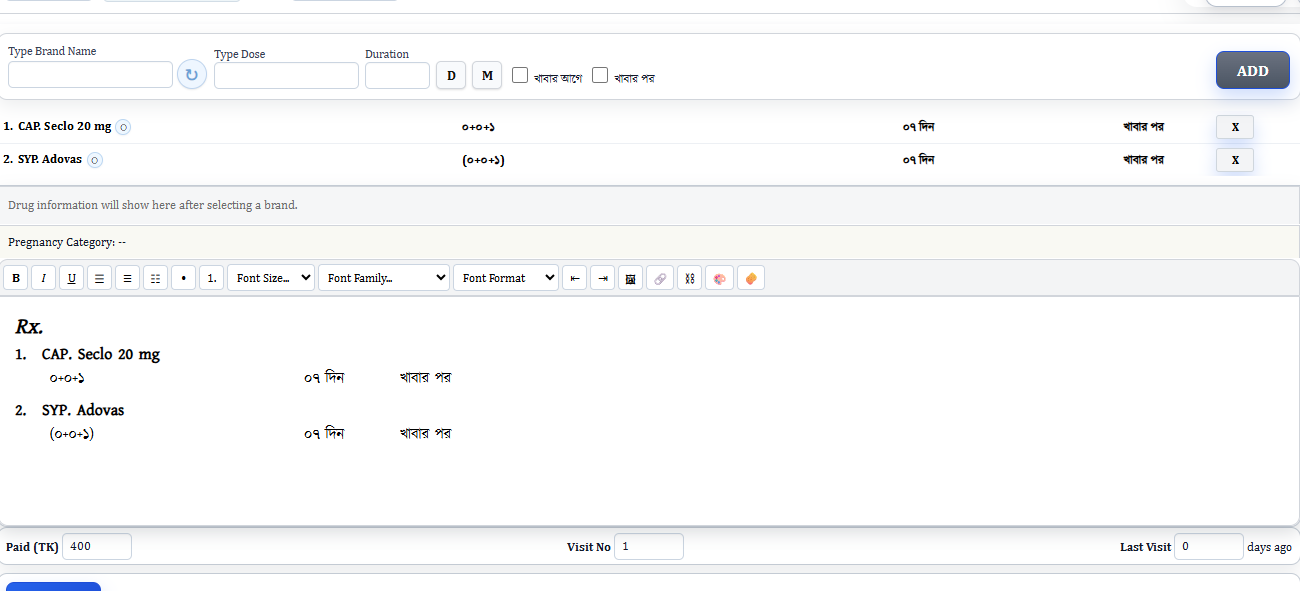
Task: Click the add link chain icon
Action: click(659, 278)
